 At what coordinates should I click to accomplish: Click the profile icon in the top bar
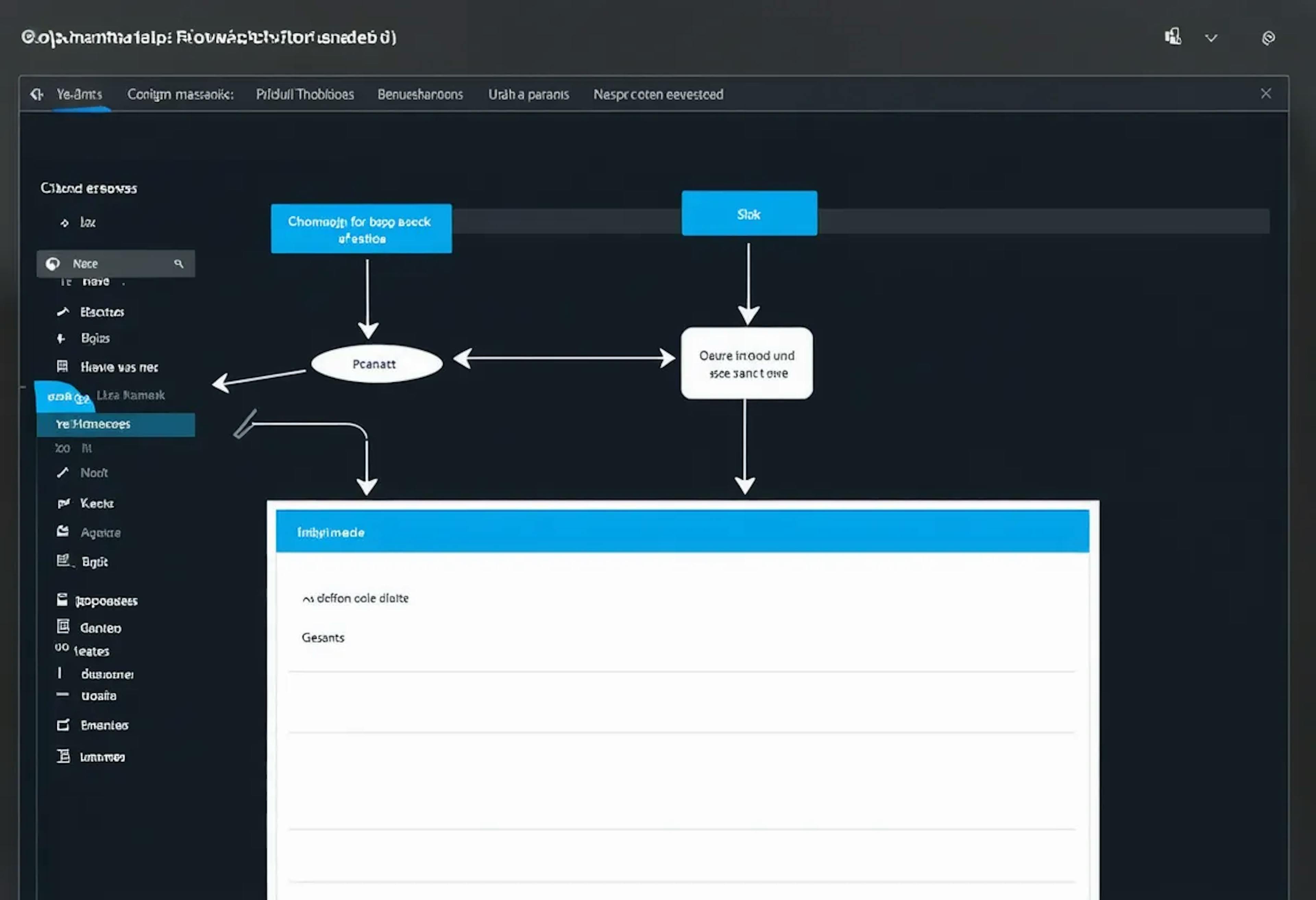(1173, 37)
